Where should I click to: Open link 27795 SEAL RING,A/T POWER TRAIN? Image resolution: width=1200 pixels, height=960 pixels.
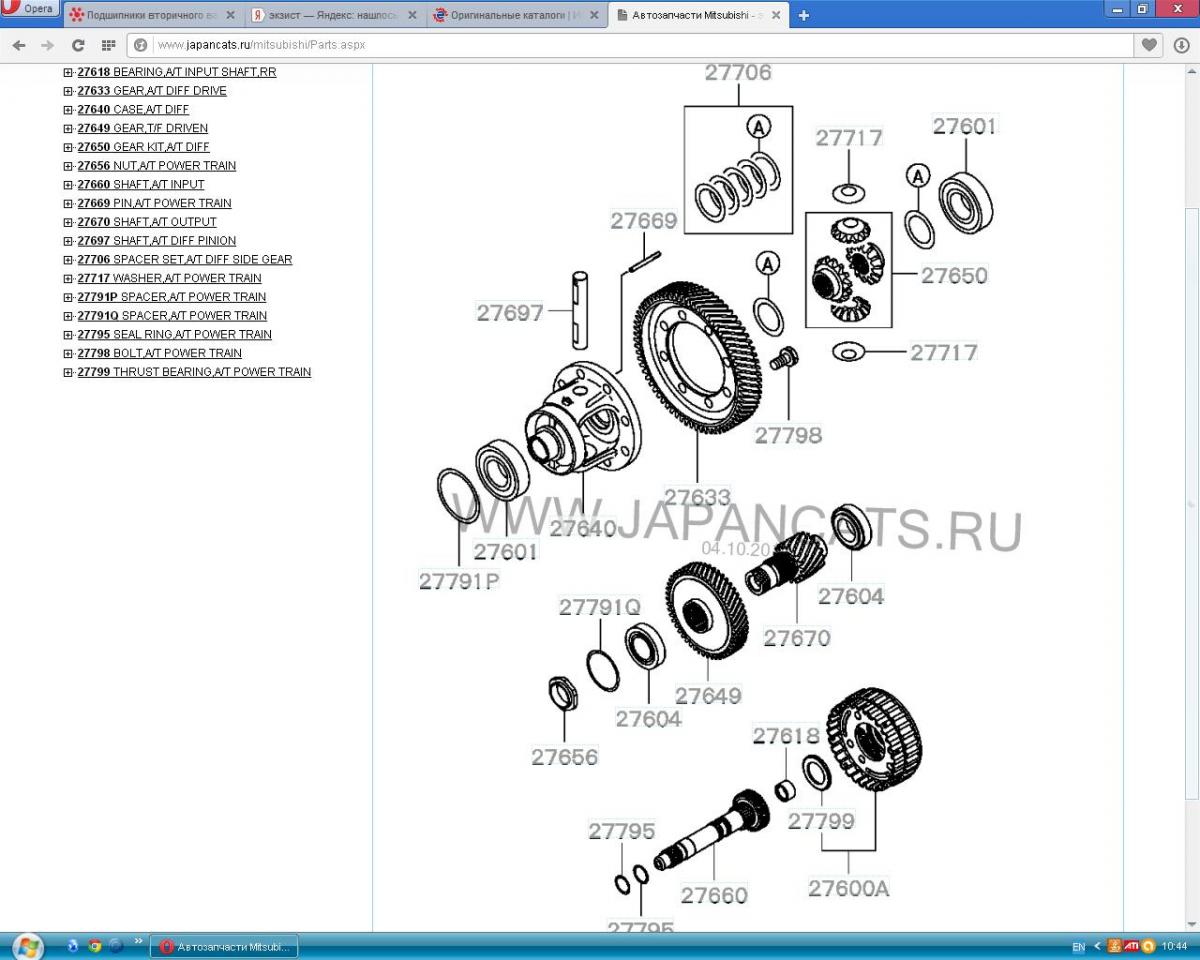point(175,335)
